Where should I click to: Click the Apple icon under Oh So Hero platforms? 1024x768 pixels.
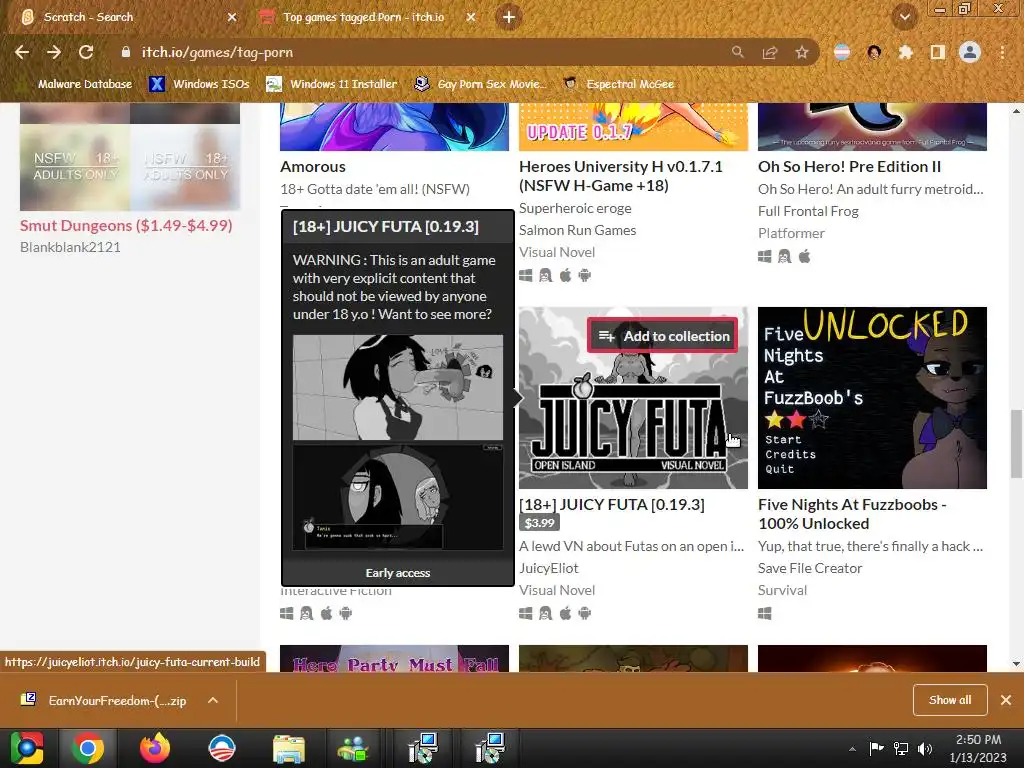coord(805,257)
